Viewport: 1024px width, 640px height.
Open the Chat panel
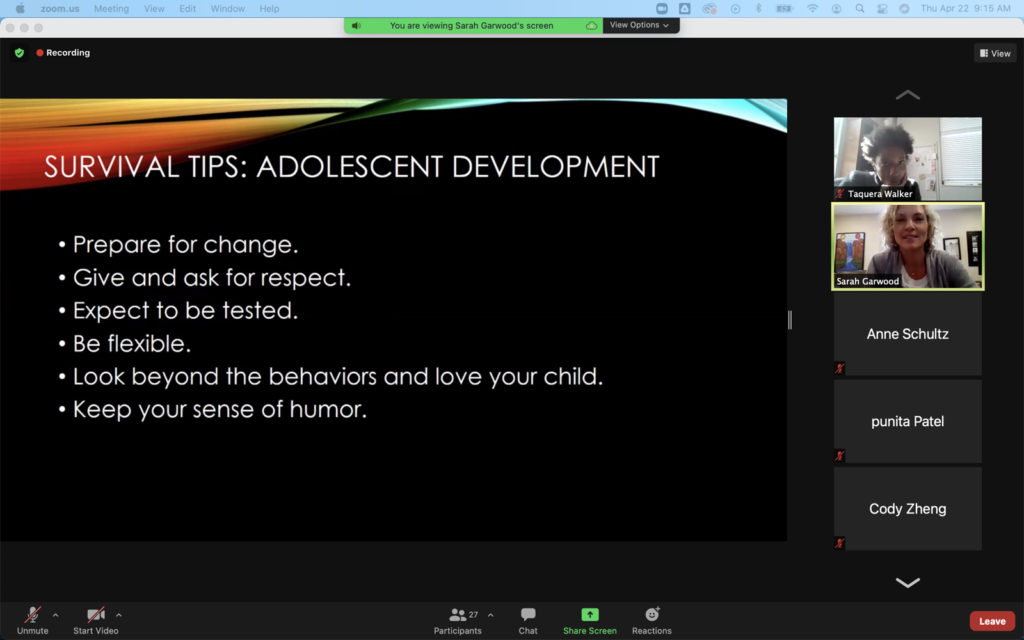[528, 620]
